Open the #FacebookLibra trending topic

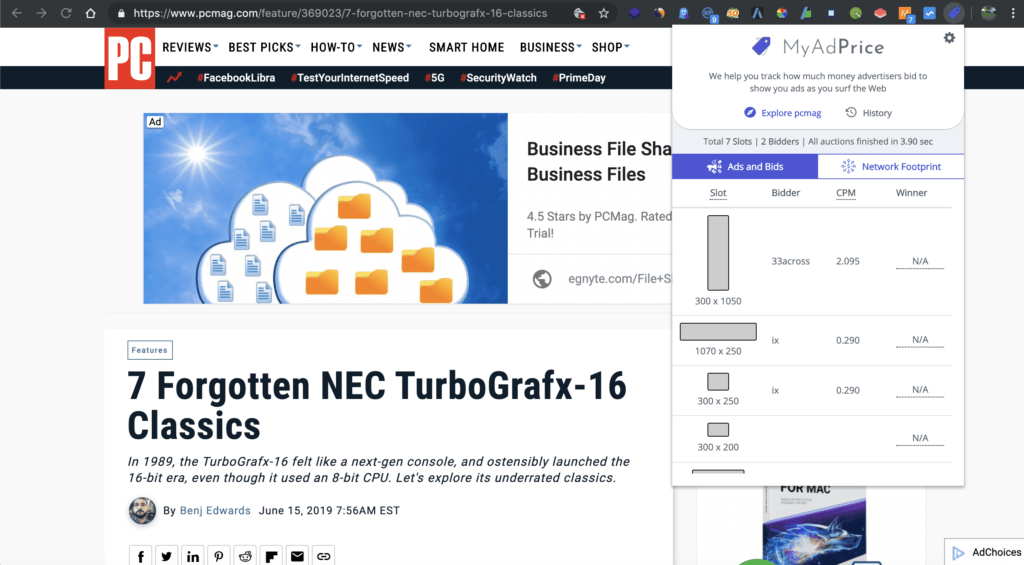pos(236,78)
